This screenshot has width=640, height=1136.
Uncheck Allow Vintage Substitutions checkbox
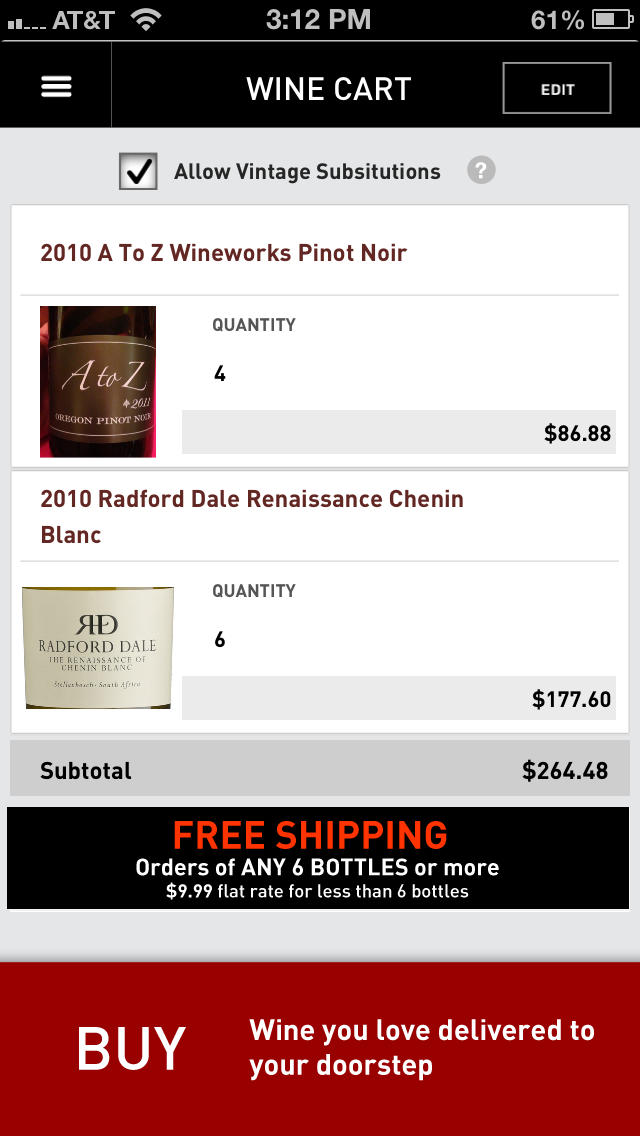click(138, 171)
